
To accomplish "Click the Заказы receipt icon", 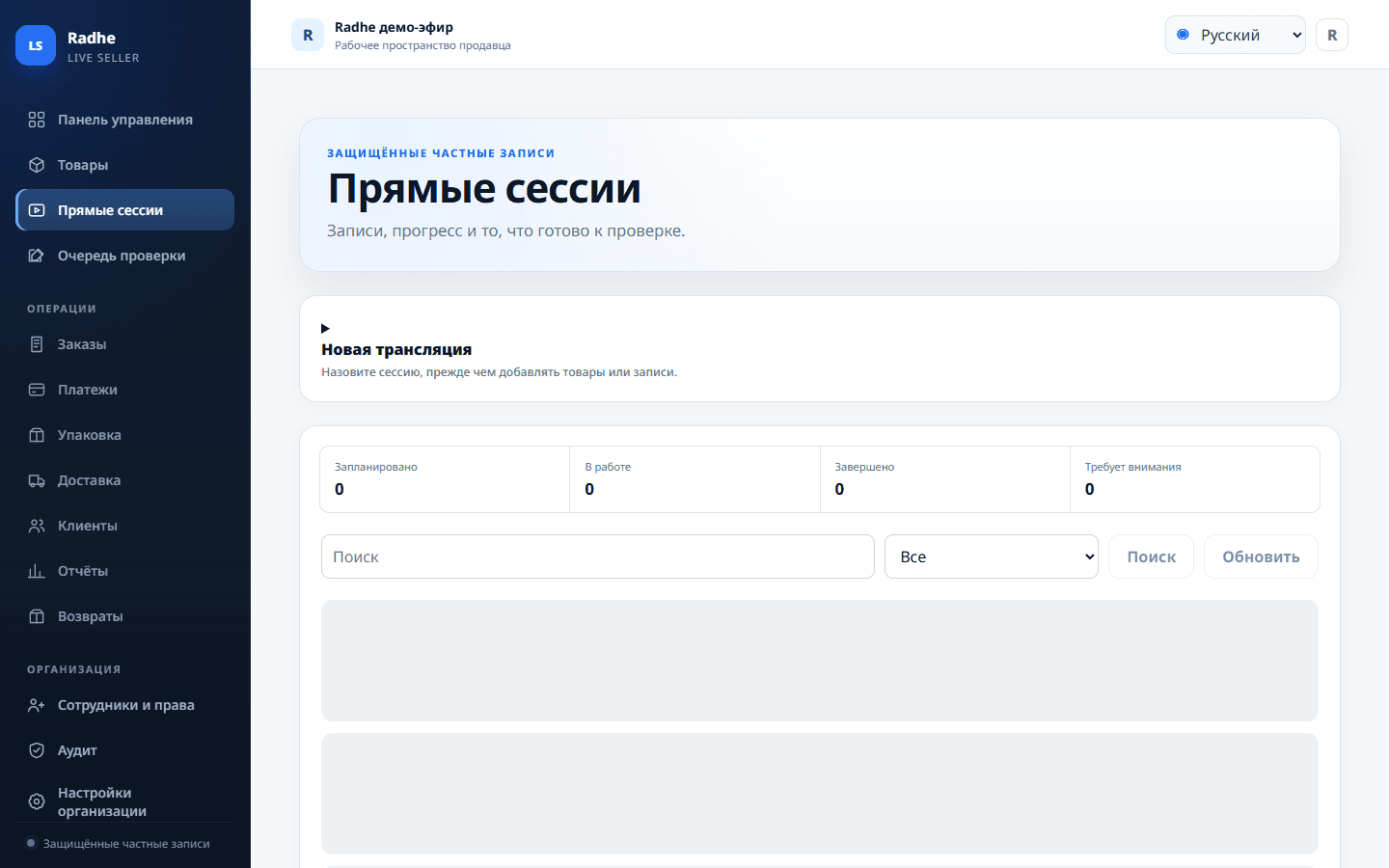I will point(37,344).
